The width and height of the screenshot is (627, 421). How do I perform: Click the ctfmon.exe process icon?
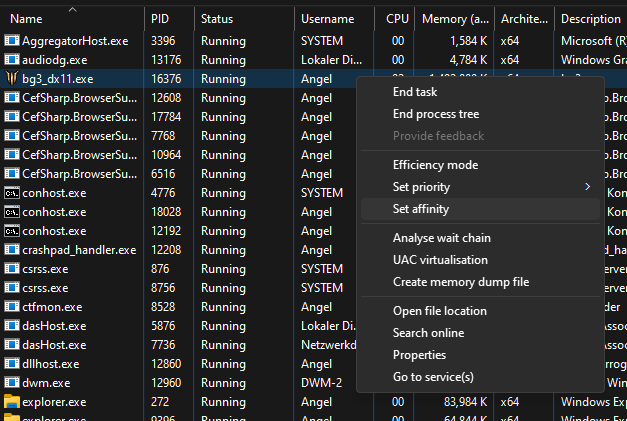coord(11,307)
